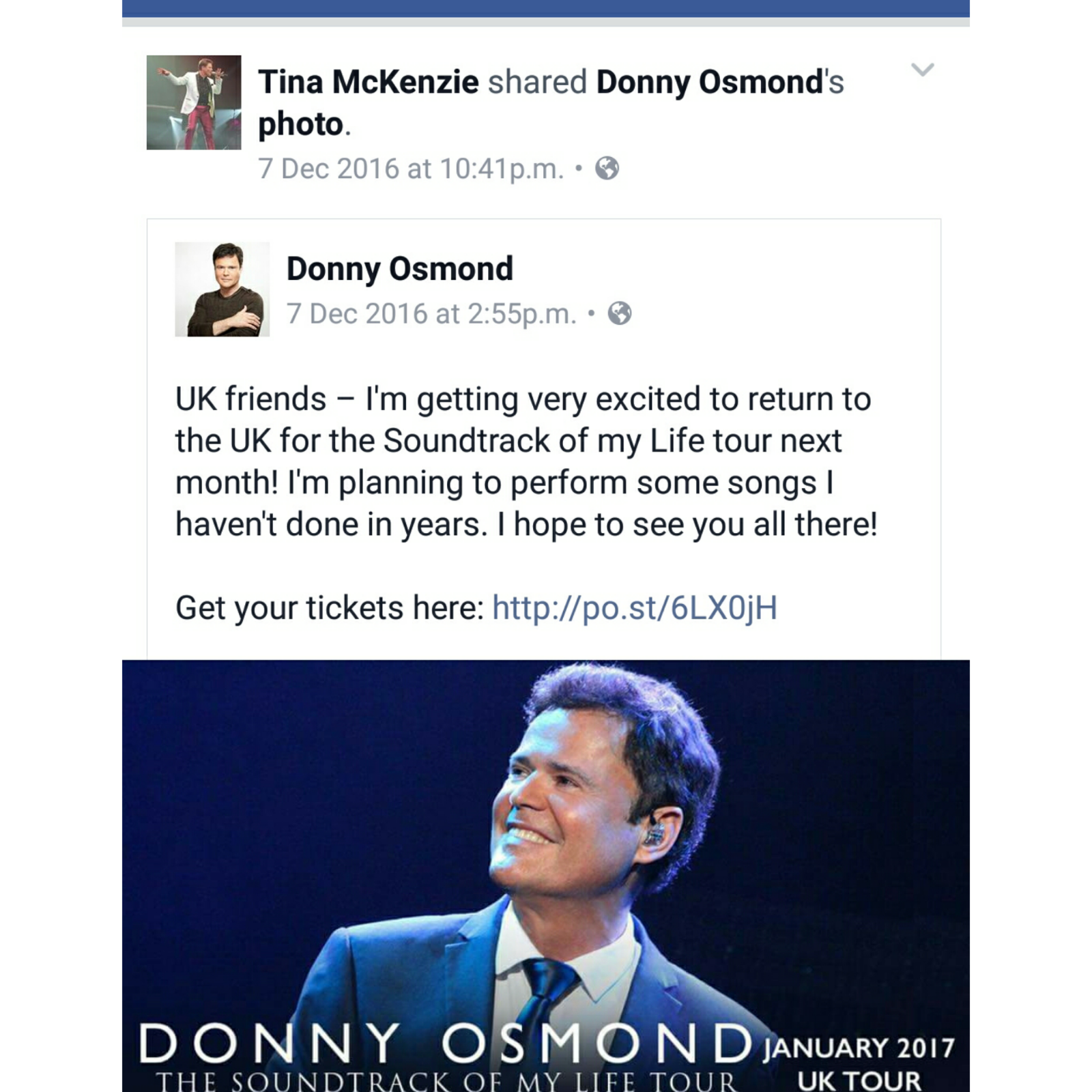Click the "UK TOUR" text on the poster
Image resolution: width=1092 pixels, height=1092 pixels.
coord(859,1081)
